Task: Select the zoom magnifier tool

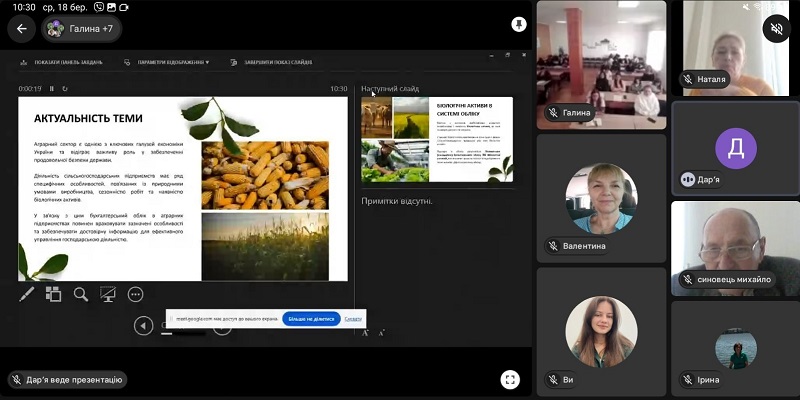Action: coord(81,294)
